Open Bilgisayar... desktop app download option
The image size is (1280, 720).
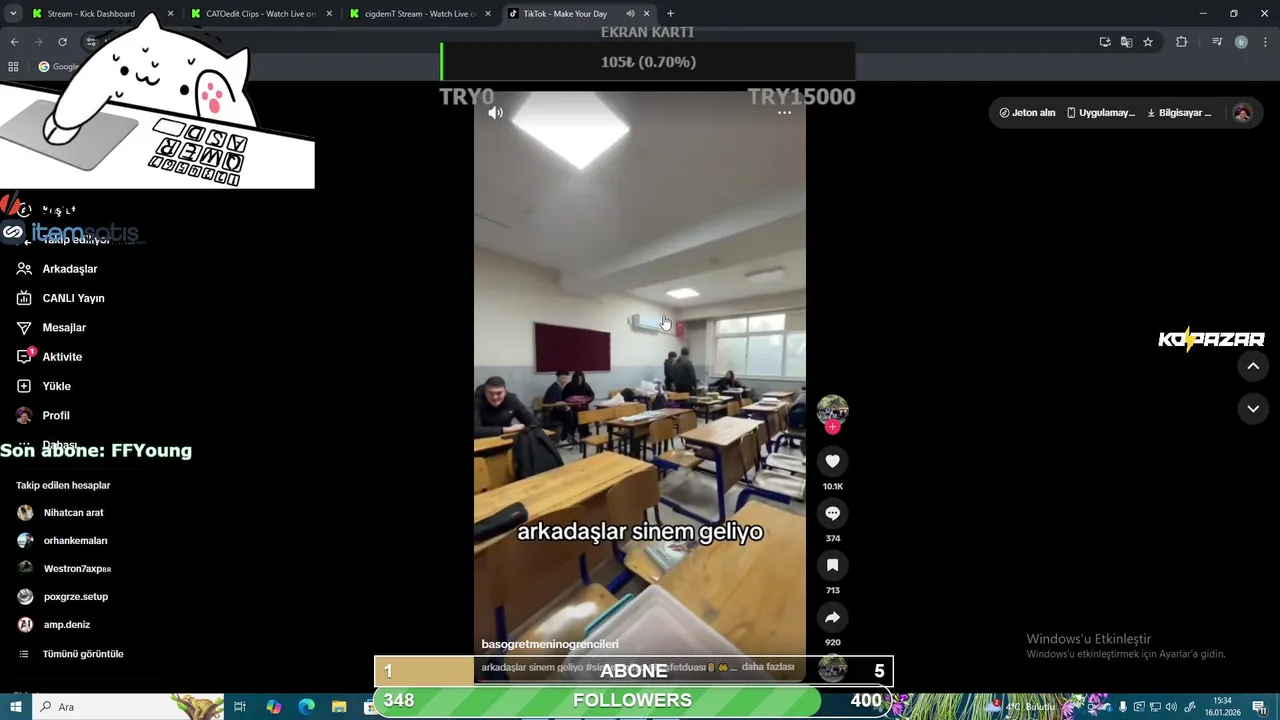point(1179,113)
